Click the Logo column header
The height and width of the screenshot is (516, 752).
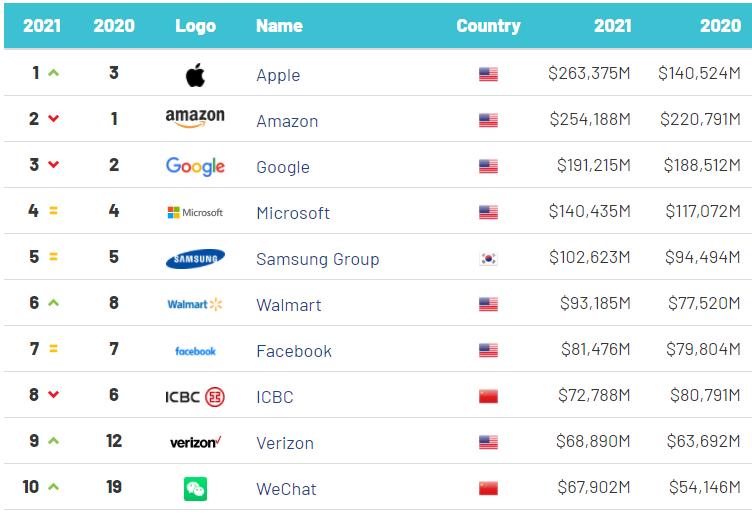195,26
